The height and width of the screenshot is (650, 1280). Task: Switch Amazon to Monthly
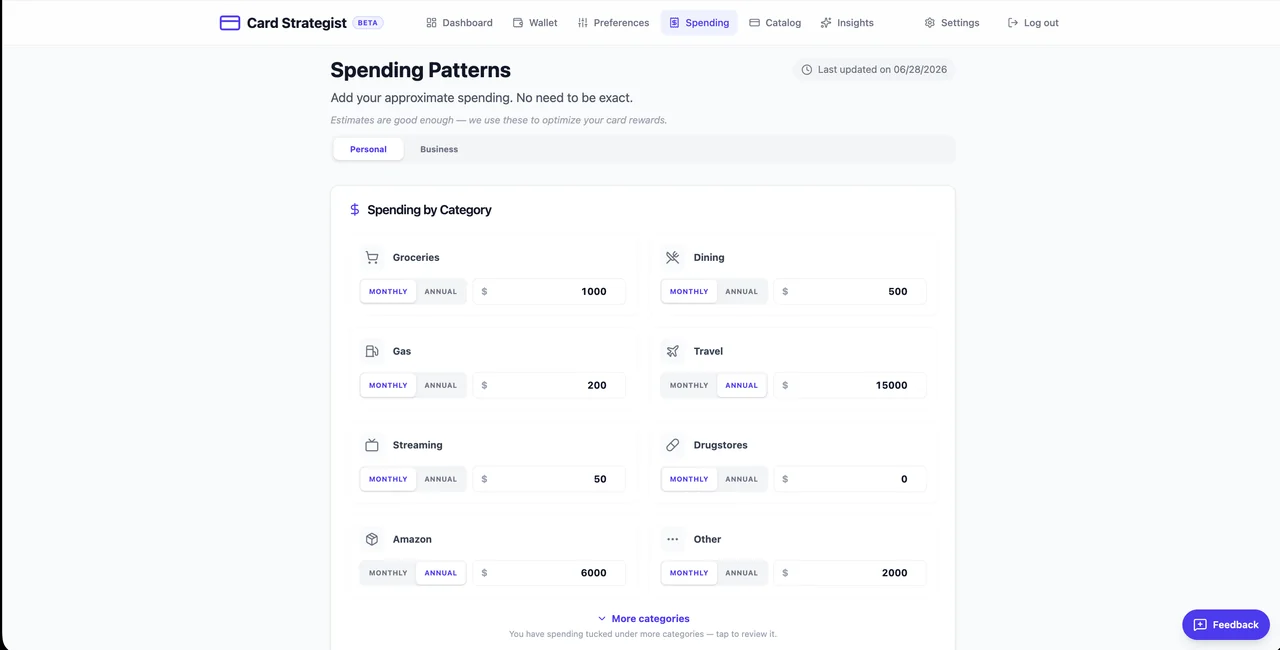(388, 573)
